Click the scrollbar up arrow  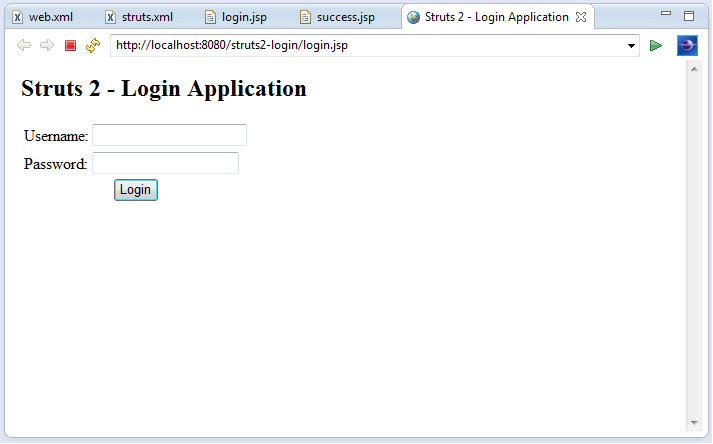pos(693,67)
